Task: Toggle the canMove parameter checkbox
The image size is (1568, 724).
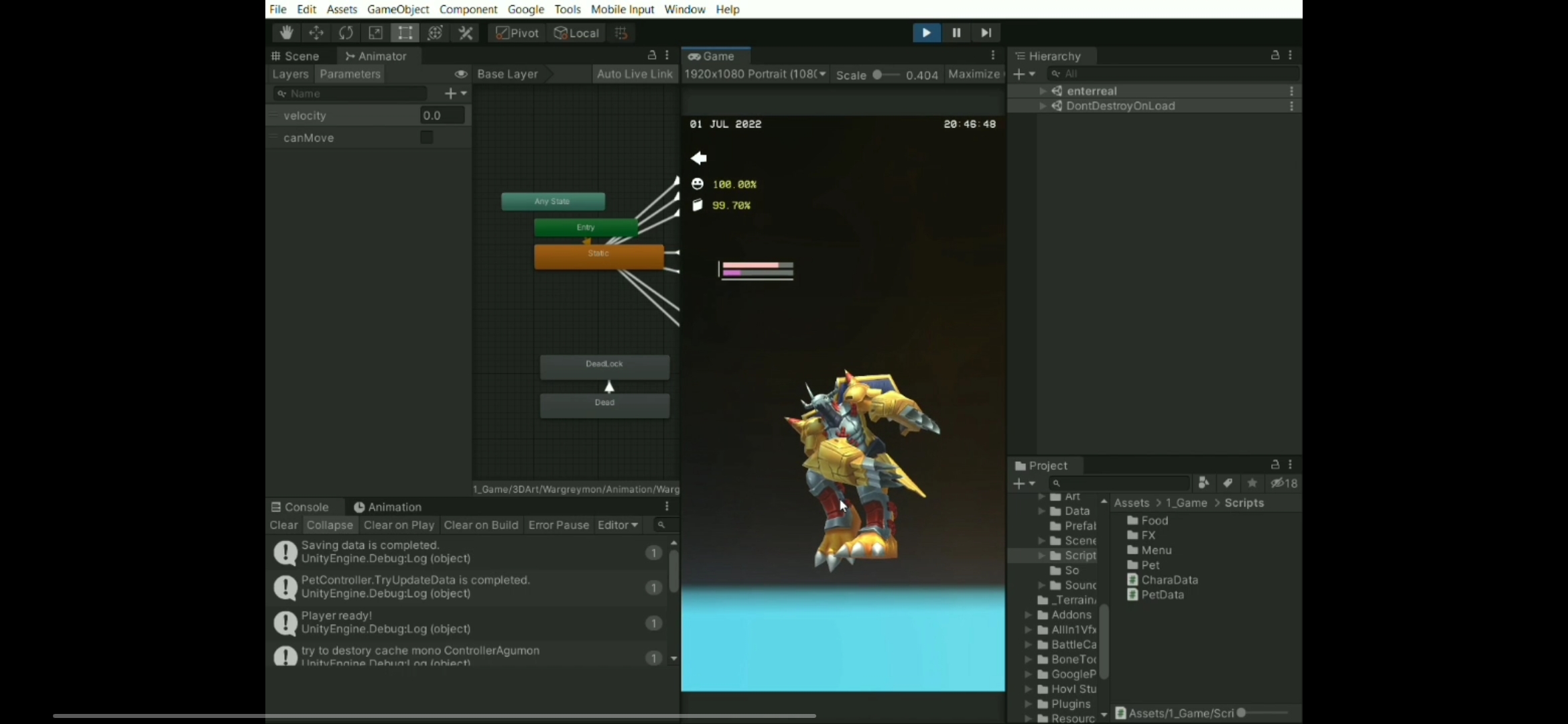Action: coord(426,137)
